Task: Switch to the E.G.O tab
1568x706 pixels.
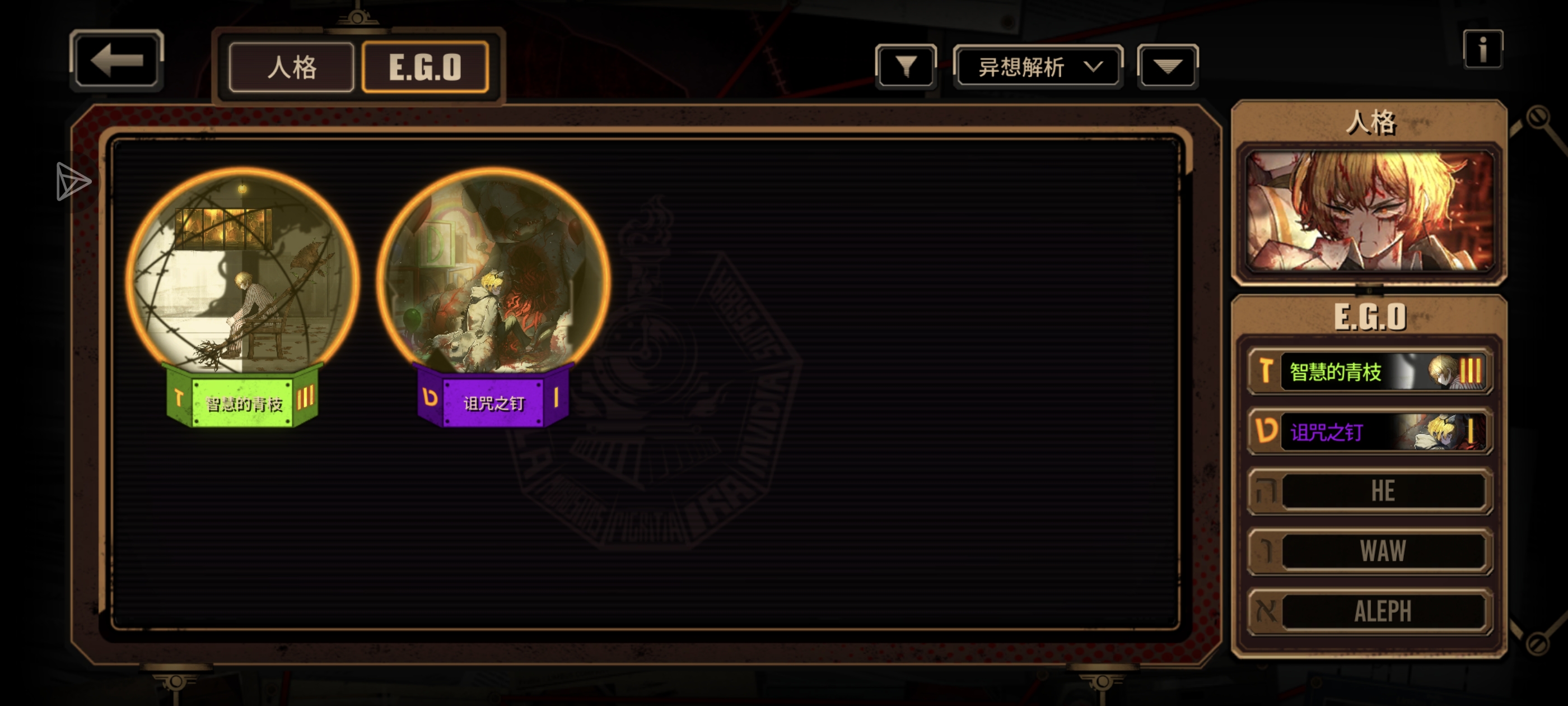Action: coord(425,67)
